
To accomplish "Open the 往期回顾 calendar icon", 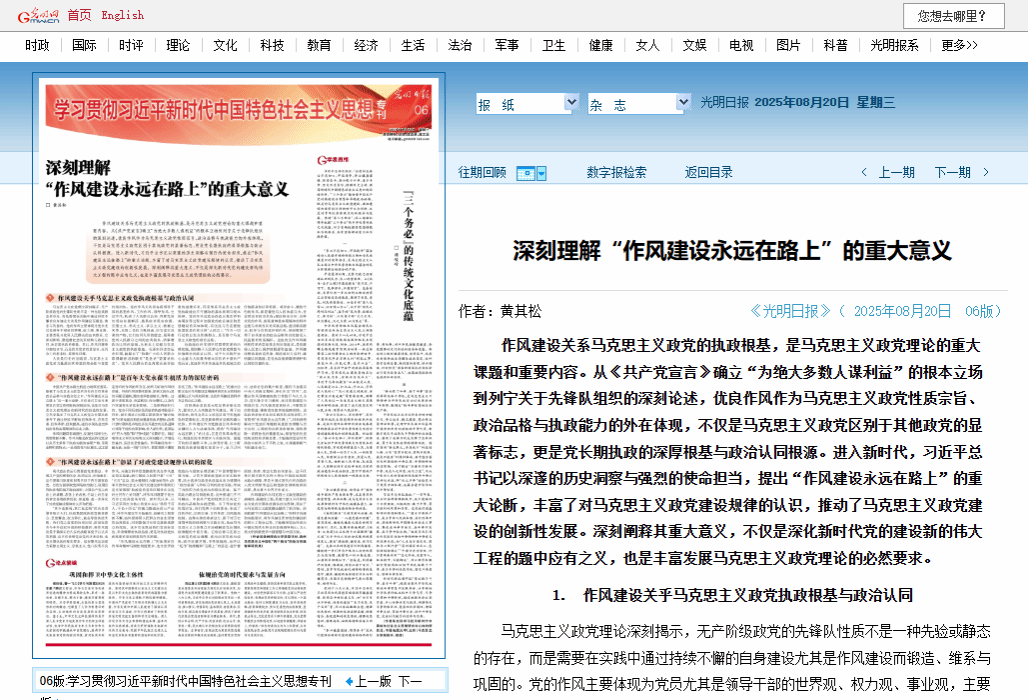I will pyautogui.click(x=526, y=173).
